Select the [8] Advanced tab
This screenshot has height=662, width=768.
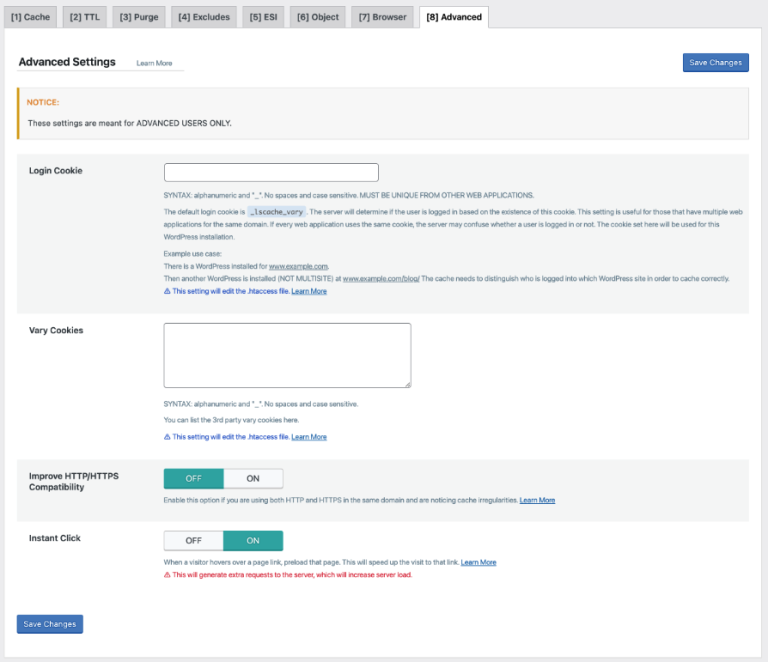454,17
